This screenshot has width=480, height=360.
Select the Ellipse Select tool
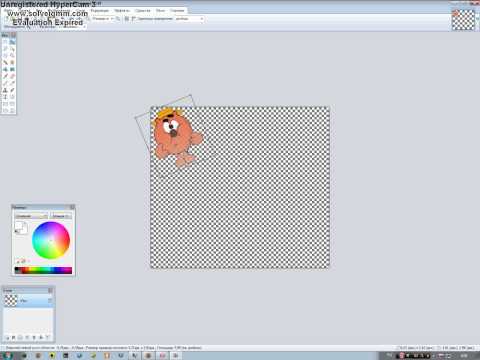click(x=5, y=56)
